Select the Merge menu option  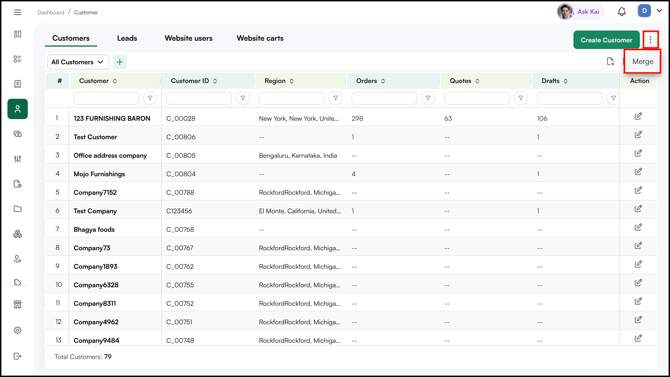(x=643, y=62)
